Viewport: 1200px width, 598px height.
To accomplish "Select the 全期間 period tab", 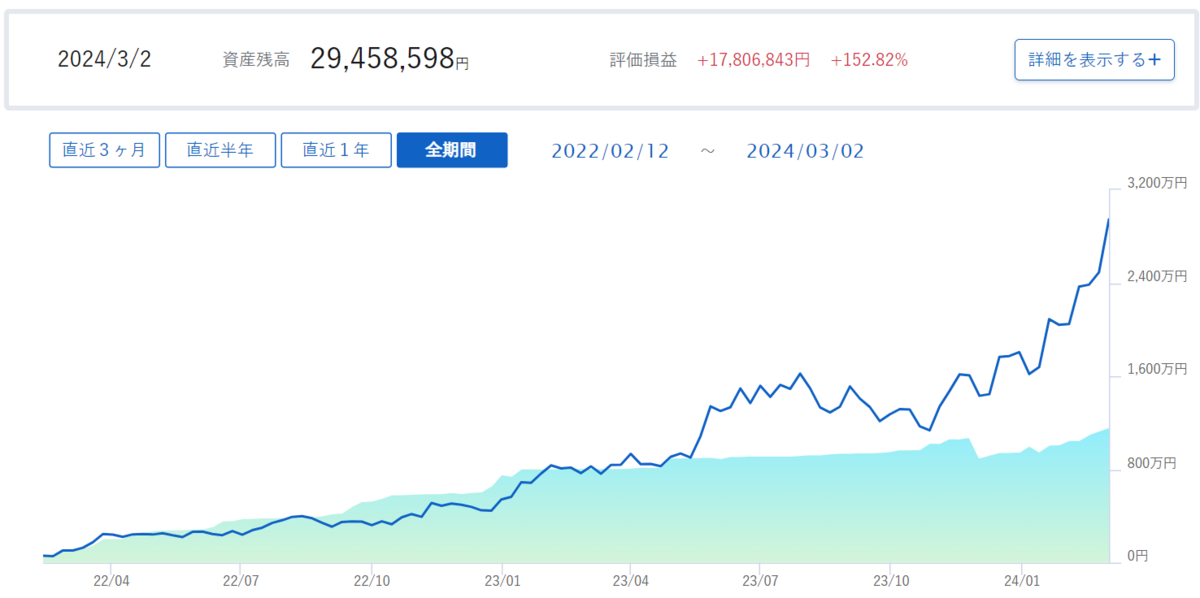I will tap(452, 150).
